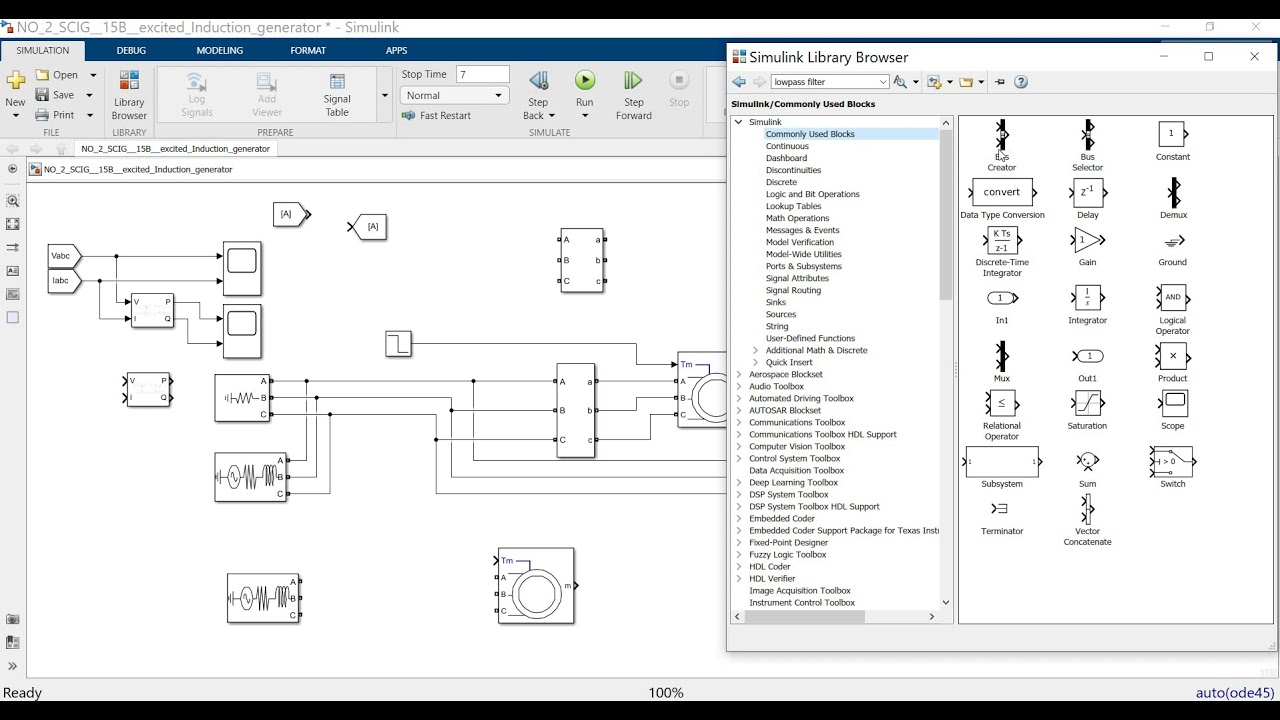This screenshot has width=1280, height=720.
Task: Select the Integrator block
Action: point(1087,298)
